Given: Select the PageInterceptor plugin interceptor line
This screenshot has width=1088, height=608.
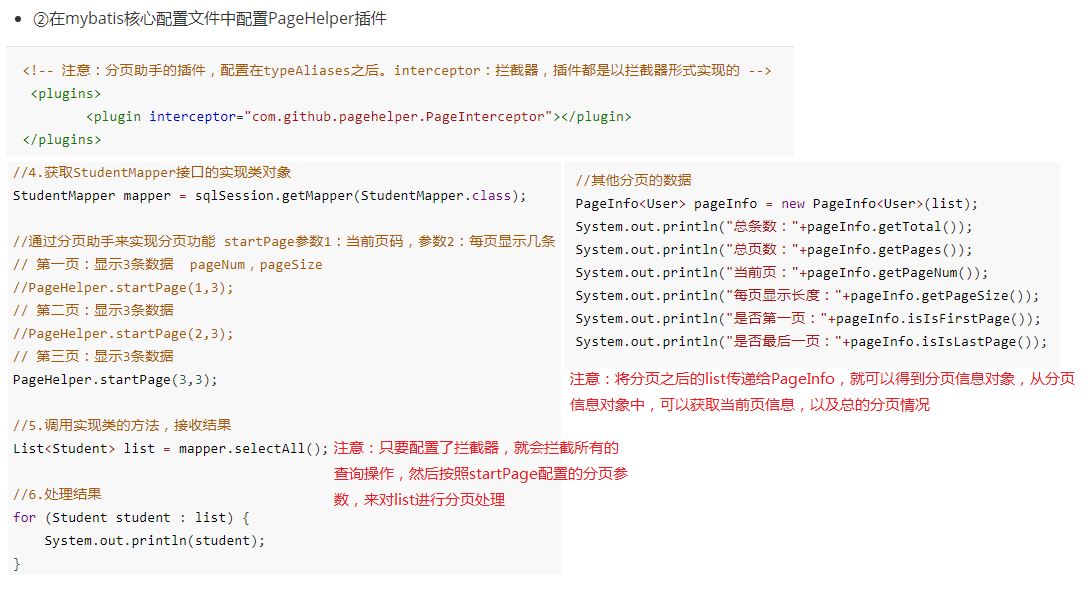Looking at the screenshot, I should tap(359, 117).
